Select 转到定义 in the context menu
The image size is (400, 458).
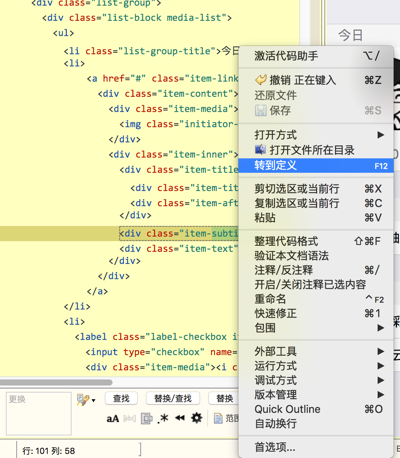(316, 165)
